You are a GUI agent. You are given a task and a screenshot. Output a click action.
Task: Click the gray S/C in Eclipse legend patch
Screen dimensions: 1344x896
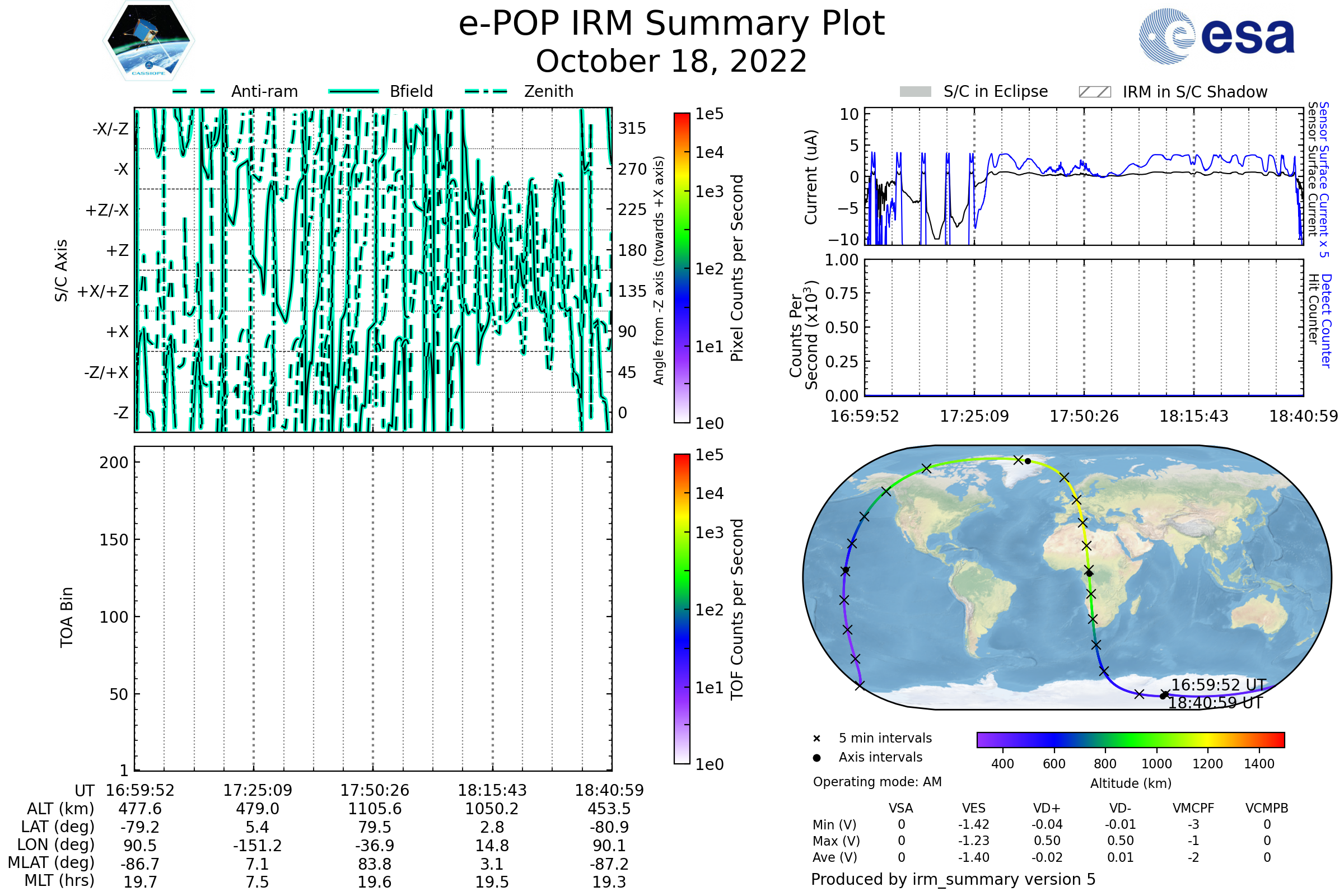tap(915, 92)
